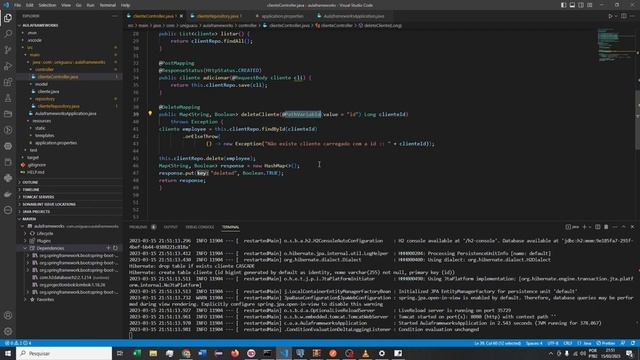
Task: Open the Run and Debug view
Action: [8, 66]
